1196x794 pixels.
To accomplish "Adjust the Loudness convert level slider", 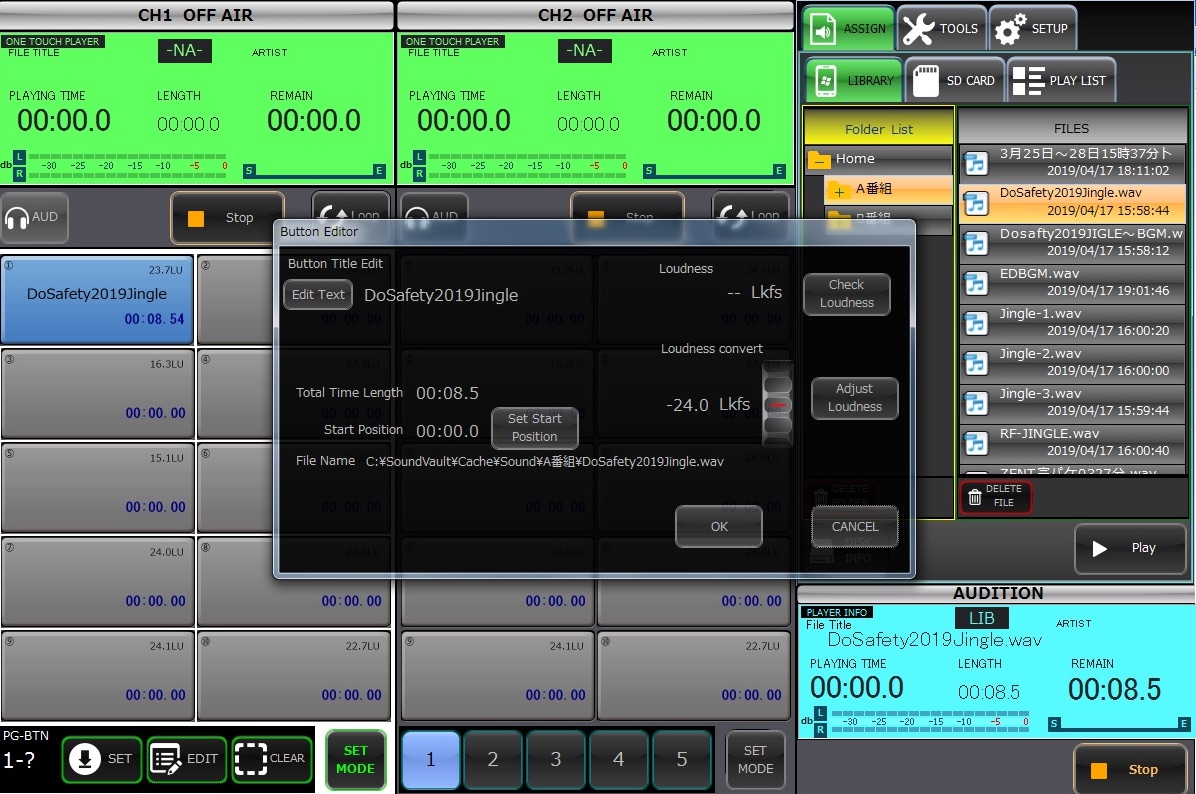I will coord(778,404).
